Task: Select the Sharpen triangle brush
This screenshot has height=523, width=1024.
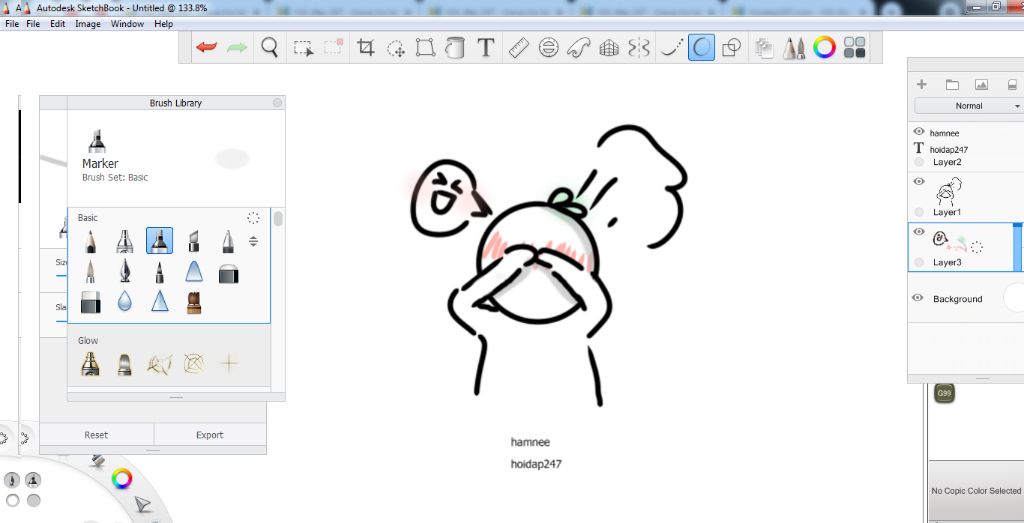Action: pos(159,301)
